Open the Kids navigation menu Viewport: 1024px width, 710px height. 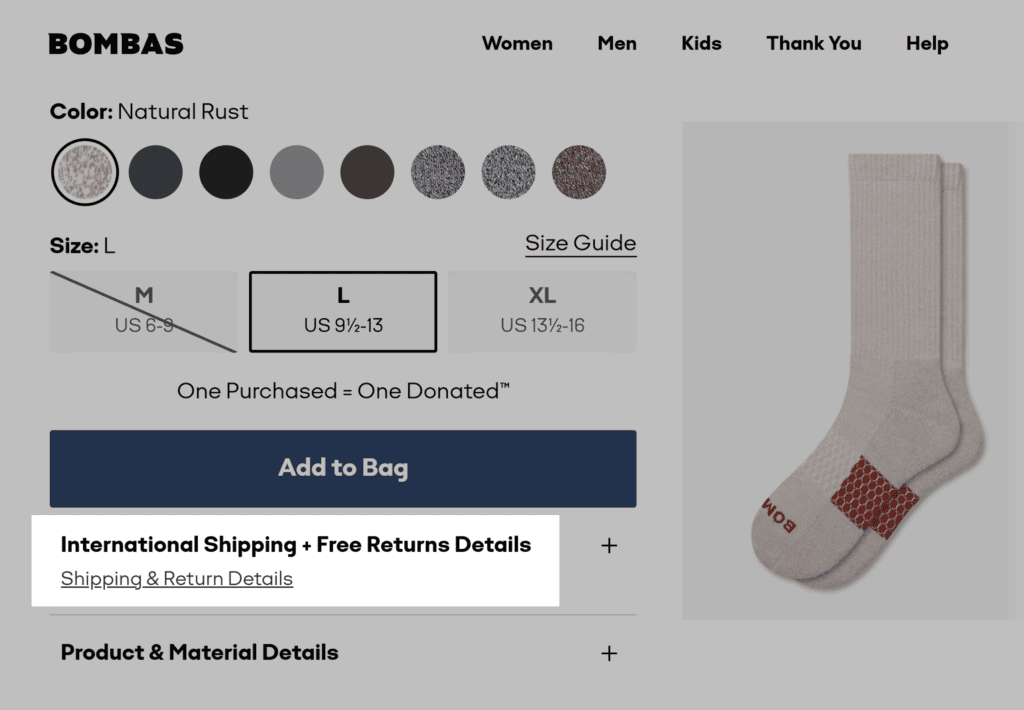(701, 43)
